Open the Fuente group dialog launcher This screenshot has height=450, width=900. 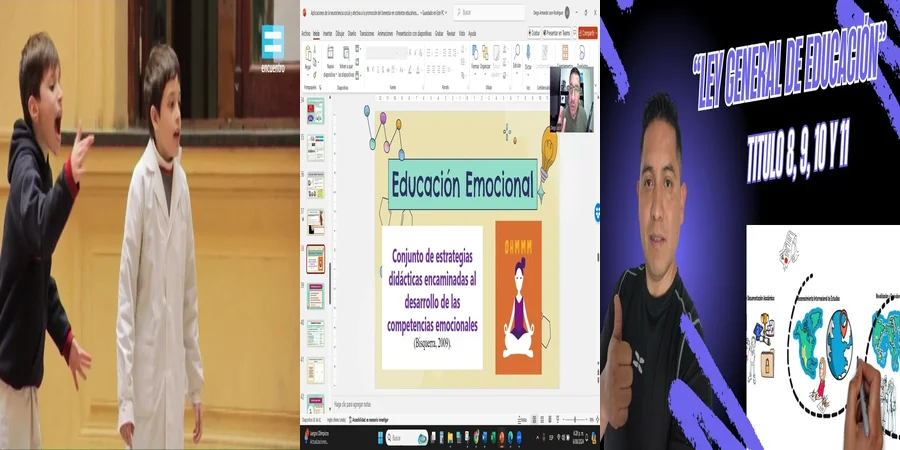pos(423,87)
